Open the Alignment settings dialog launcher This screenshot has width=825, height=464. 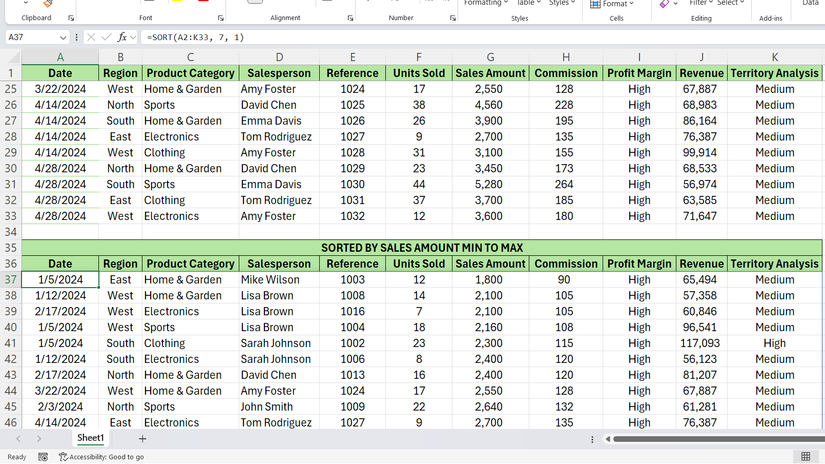(350, 18)
